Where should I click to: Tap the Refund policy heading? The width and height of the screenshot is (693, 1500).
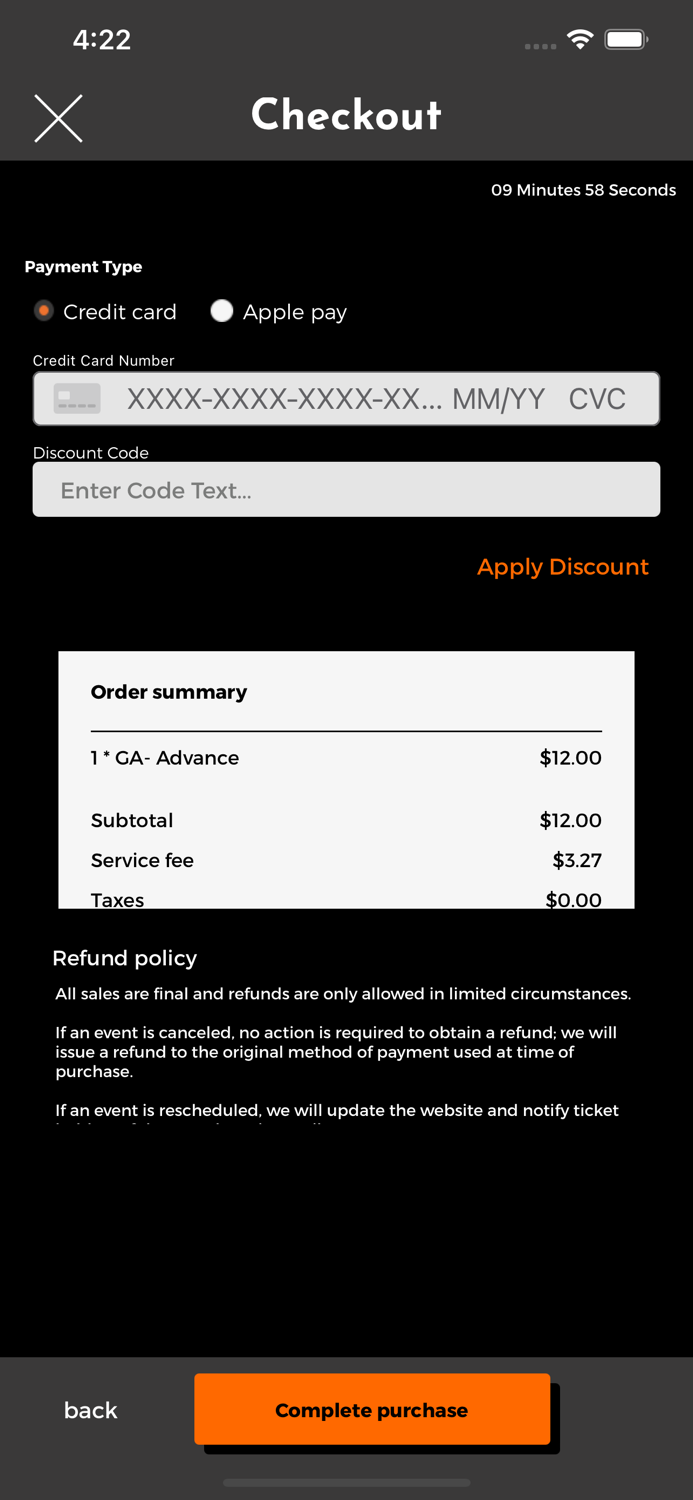[x=125, y=958]
